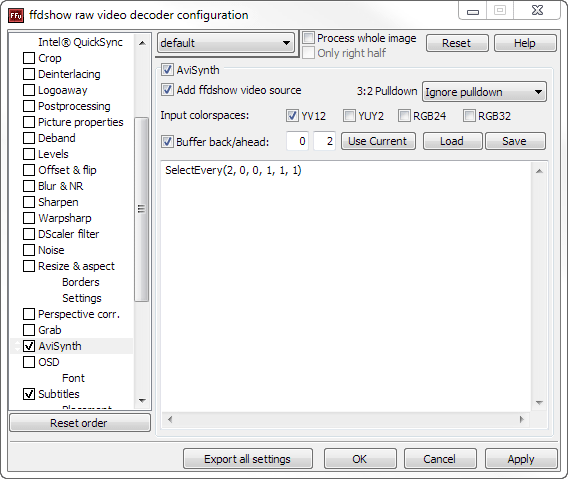
Task: Turn on the Postprocessing checkbox
Action: (29, 106)
